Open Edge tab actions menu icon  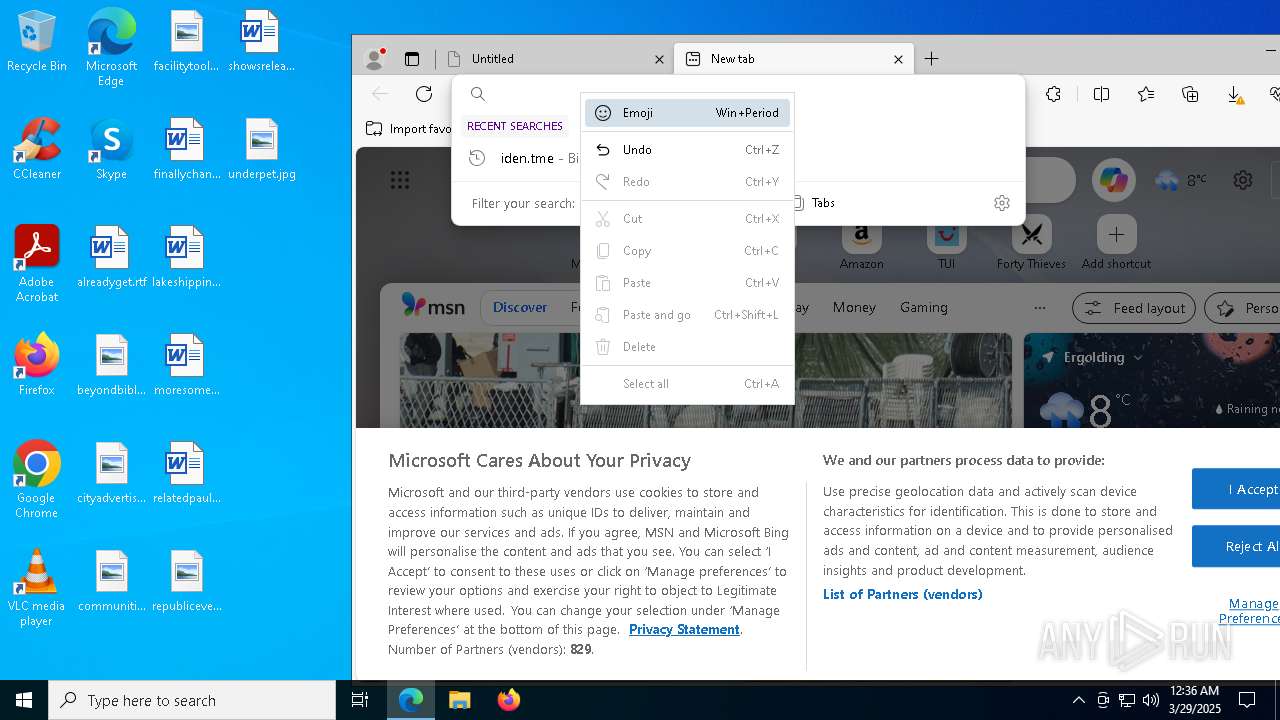click(x=412, y=59)
